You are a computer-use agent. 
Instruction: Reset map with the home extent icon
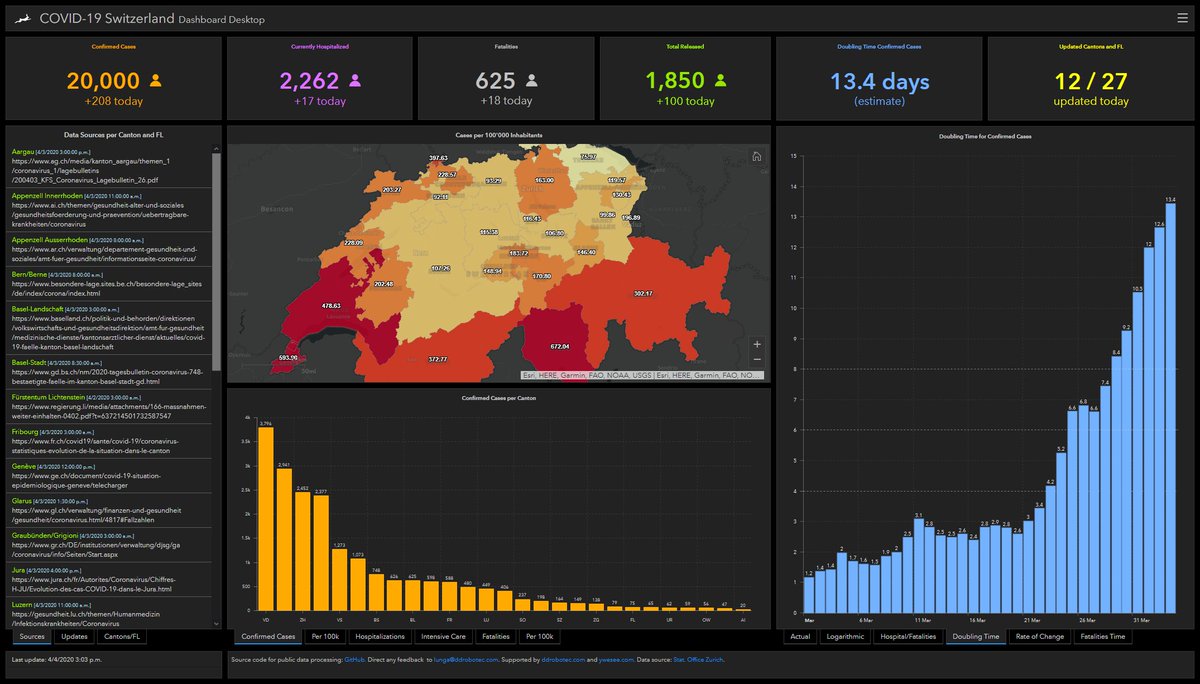tap(757, 156)
